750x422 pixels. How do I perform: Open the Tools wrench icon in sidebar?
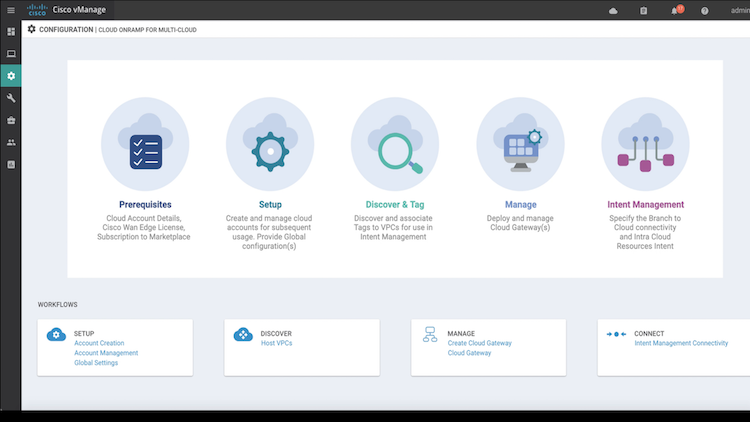11,98
